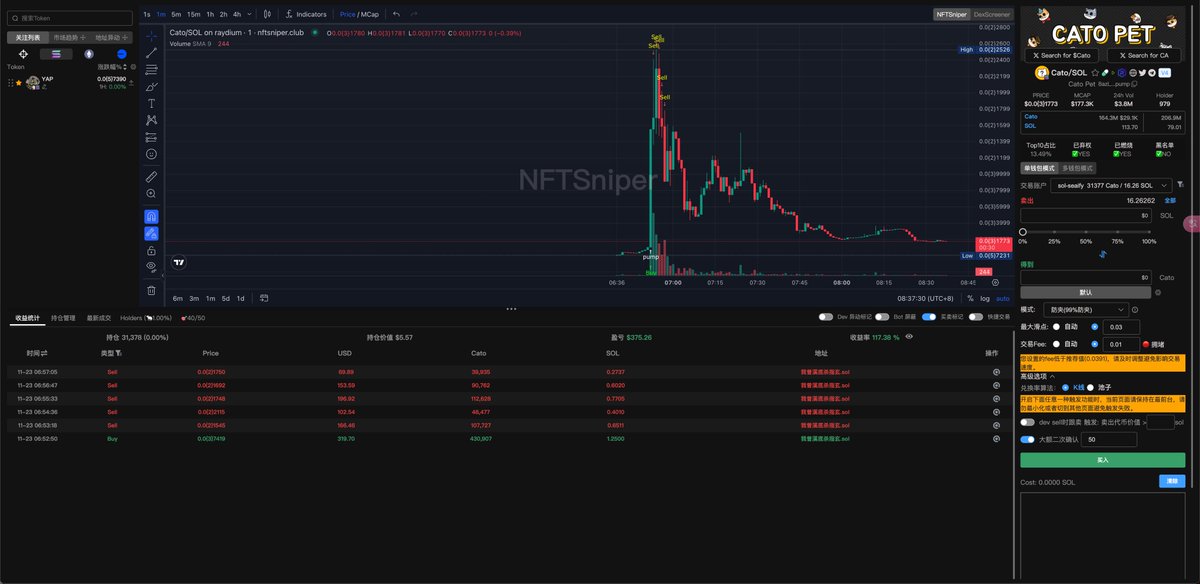Switch to the DexScreener chart tab
This screenshot has height=584, width=1200.
pos(991,15)
